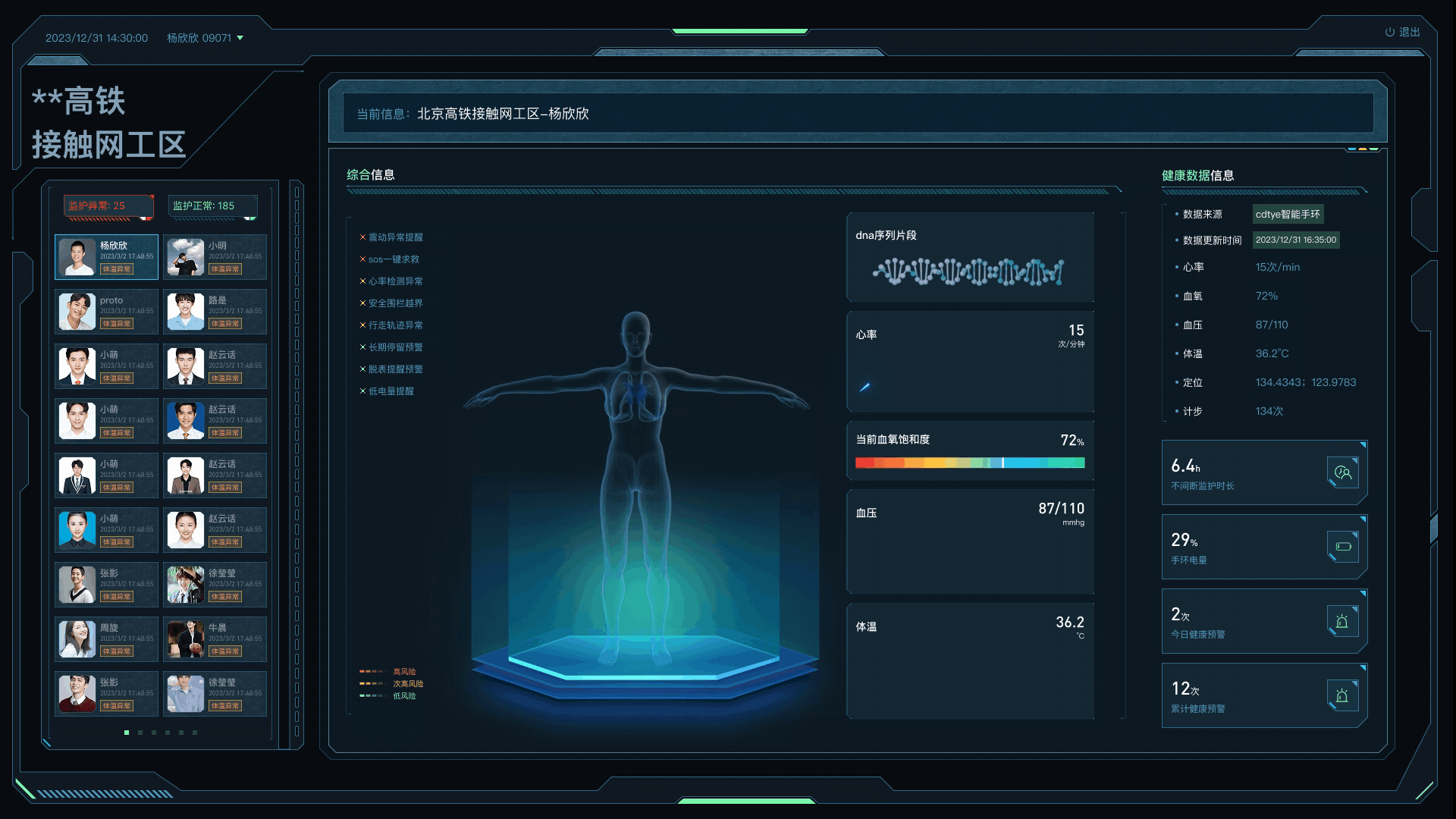
Task: Click the cdtye智能手环 data source label
Action: (x=1288, y=215)
